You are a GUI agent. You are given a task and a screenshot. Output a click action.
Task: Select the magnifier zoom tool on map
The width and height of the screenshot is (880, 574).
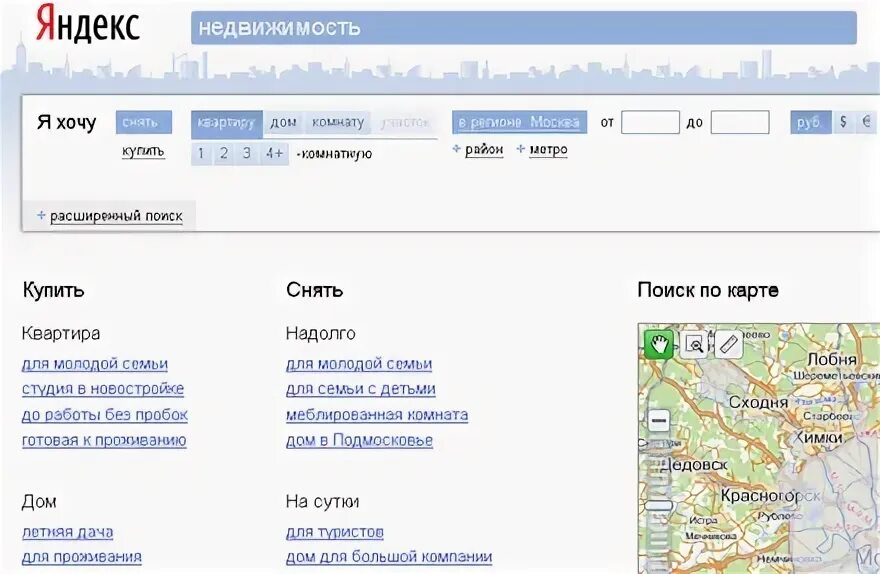coord(694,344)
